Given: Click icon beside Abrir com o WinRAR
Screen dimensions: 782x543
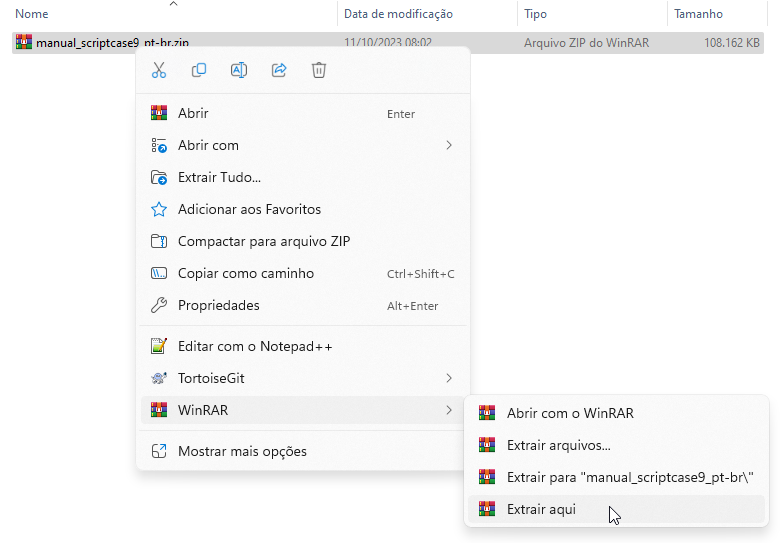Looking at the screenshot, I should tap(487, 413).
